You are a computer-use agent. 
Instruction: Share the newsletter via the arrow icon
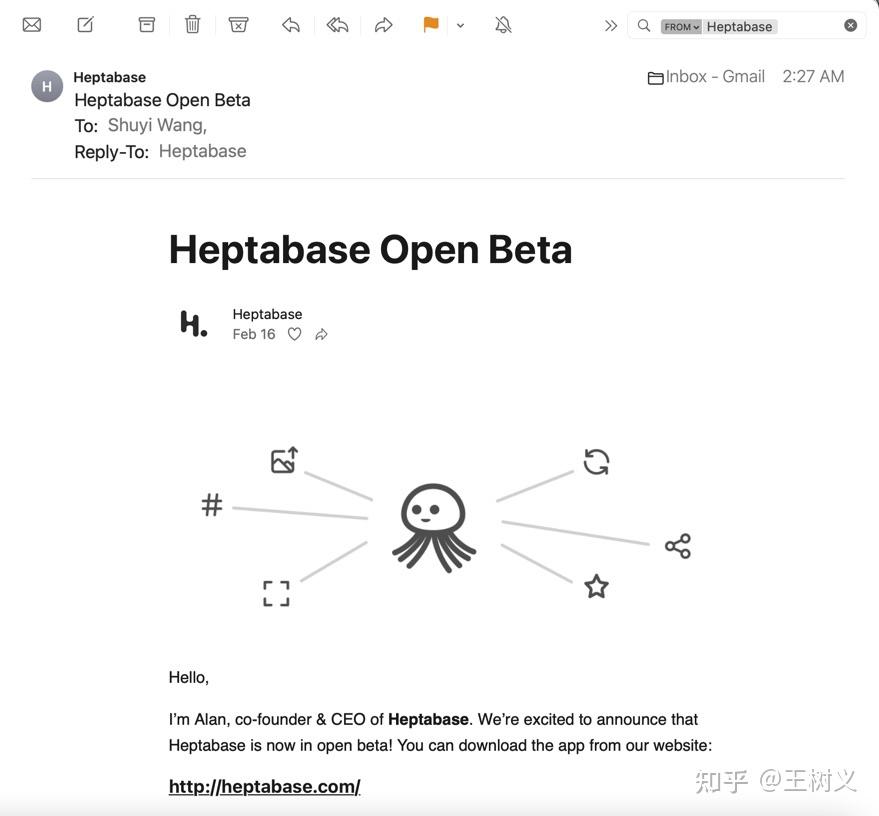click(x=321, y=333)
